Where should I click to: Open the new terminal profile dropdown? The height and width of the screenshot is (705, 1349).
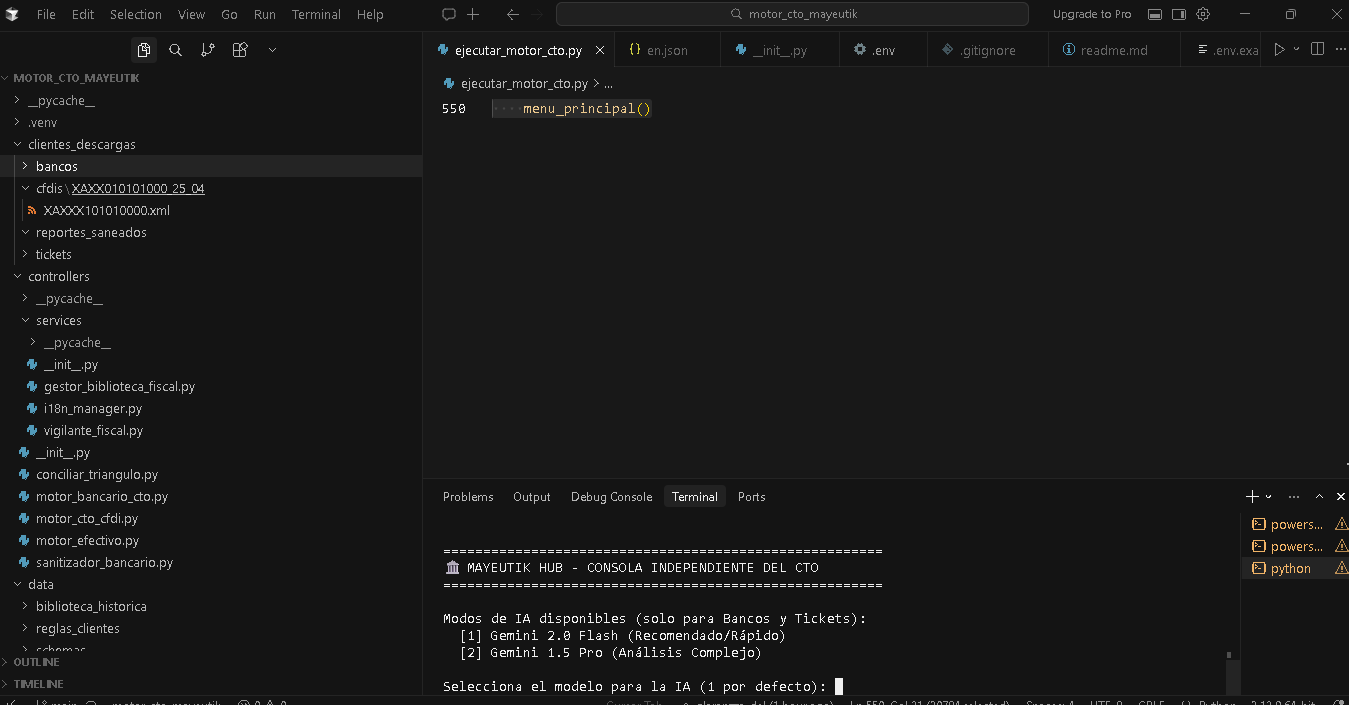[x=1269, y=496]
